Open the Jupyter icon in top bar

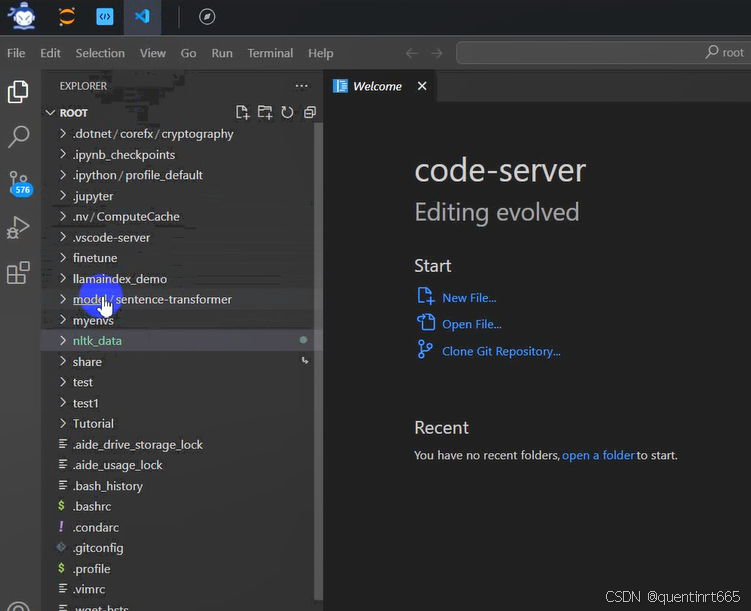67,17
